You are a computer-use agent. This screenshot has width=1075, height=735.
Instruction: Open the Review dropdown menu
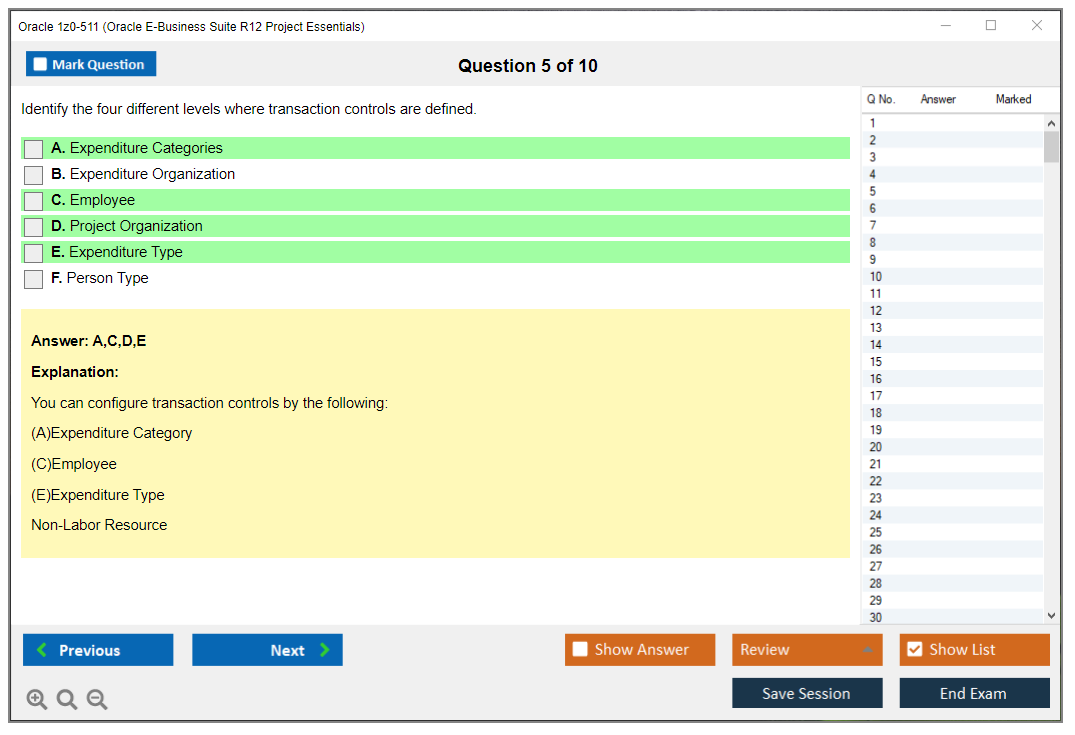click(807, 650)
